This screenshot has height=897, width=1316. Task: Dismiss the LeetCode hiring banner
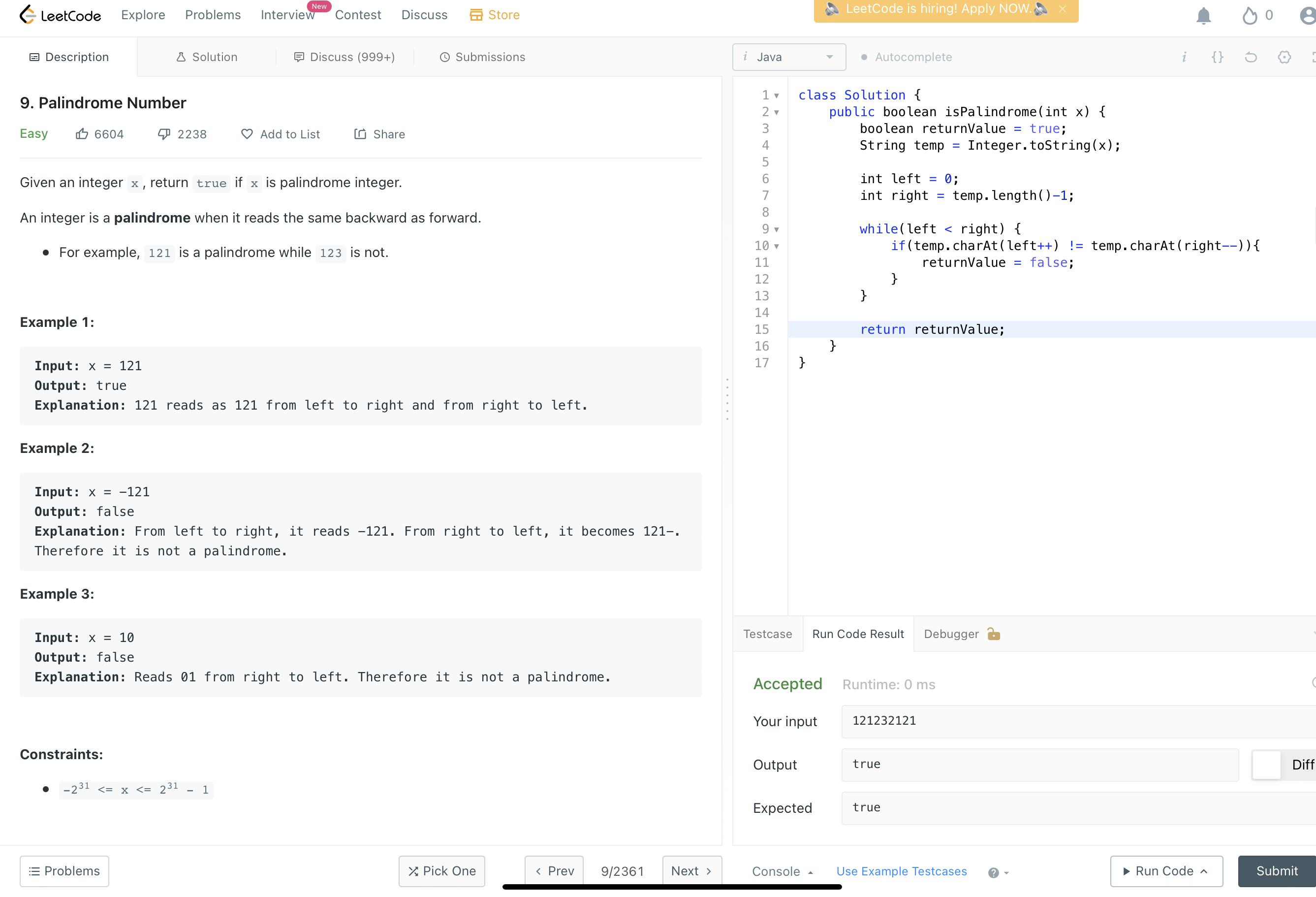(1063, 9)
